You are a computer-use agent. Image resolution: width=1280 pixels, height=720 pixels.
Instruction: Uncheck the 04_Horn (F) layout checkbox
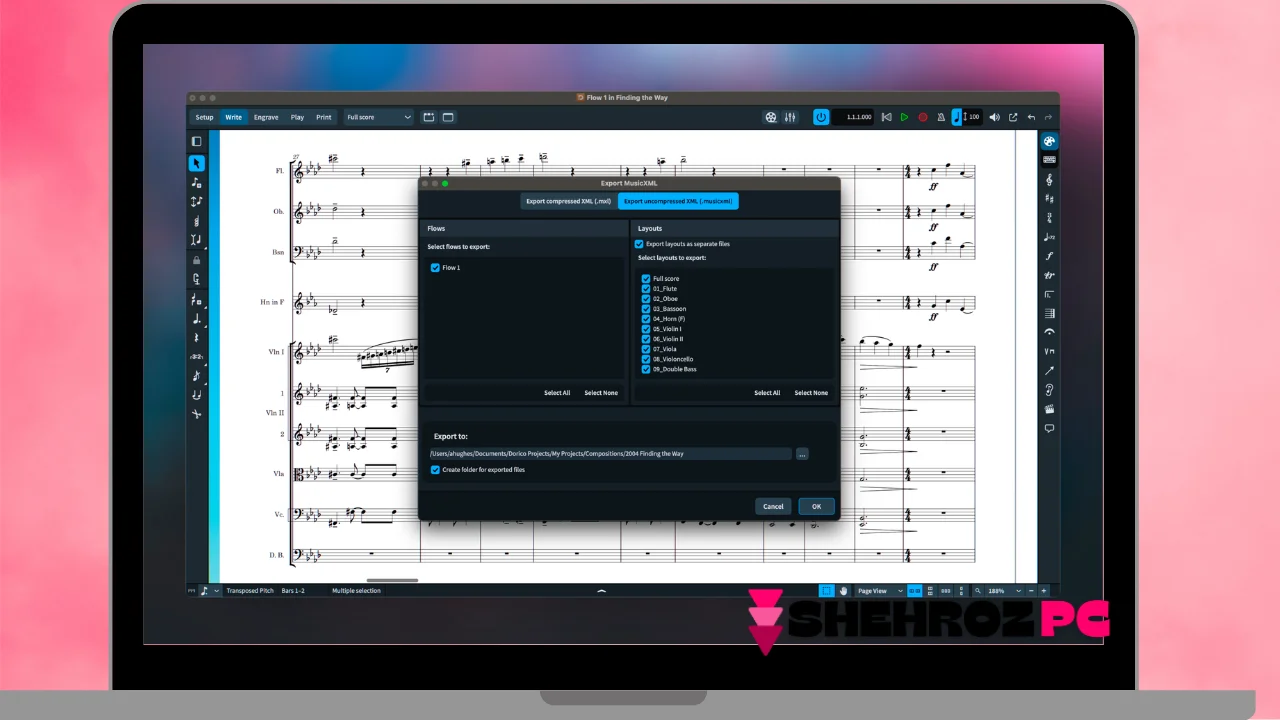646,319
